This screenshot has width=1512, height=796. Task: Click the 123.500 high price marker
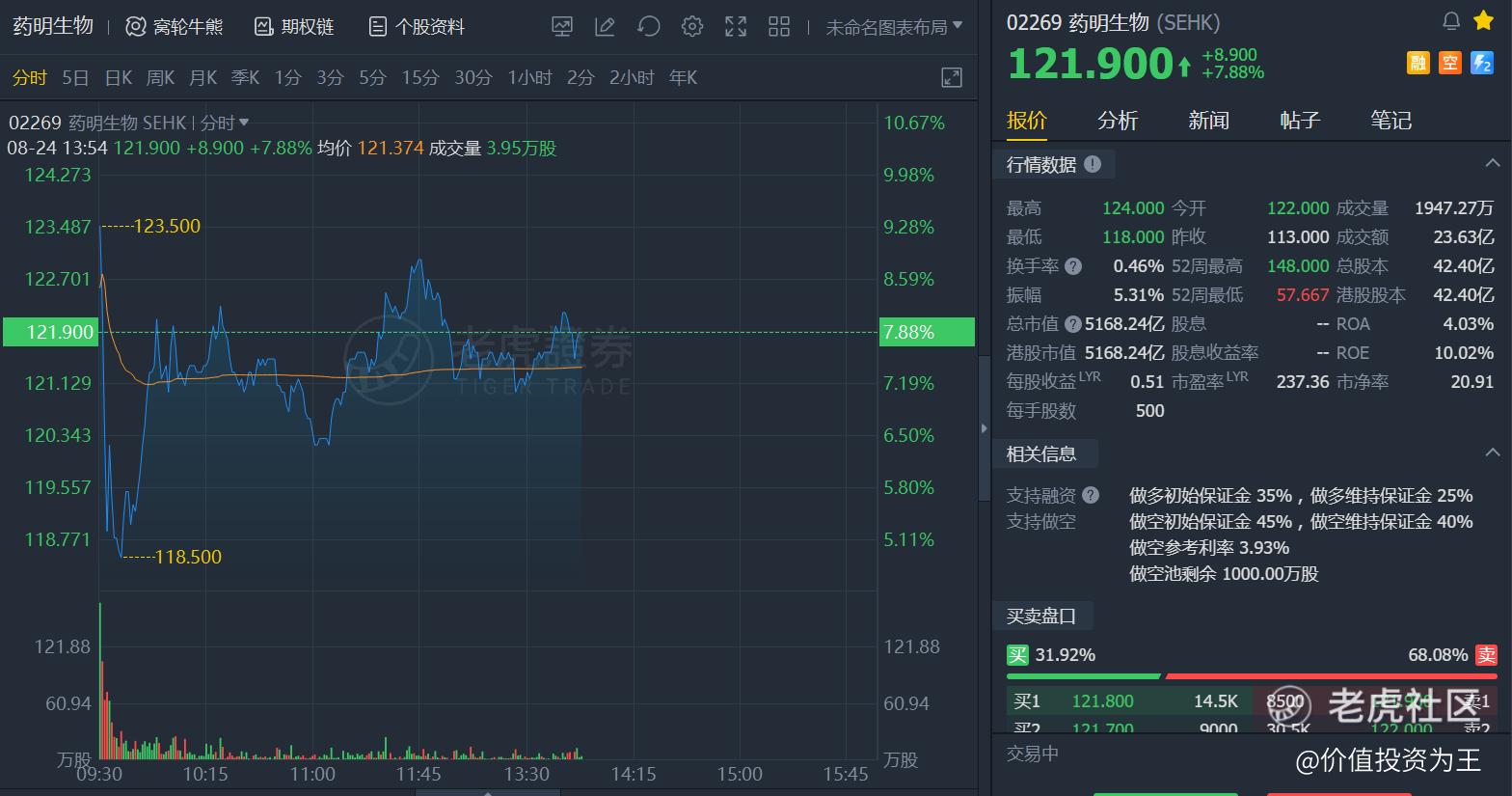coord(167,227)
